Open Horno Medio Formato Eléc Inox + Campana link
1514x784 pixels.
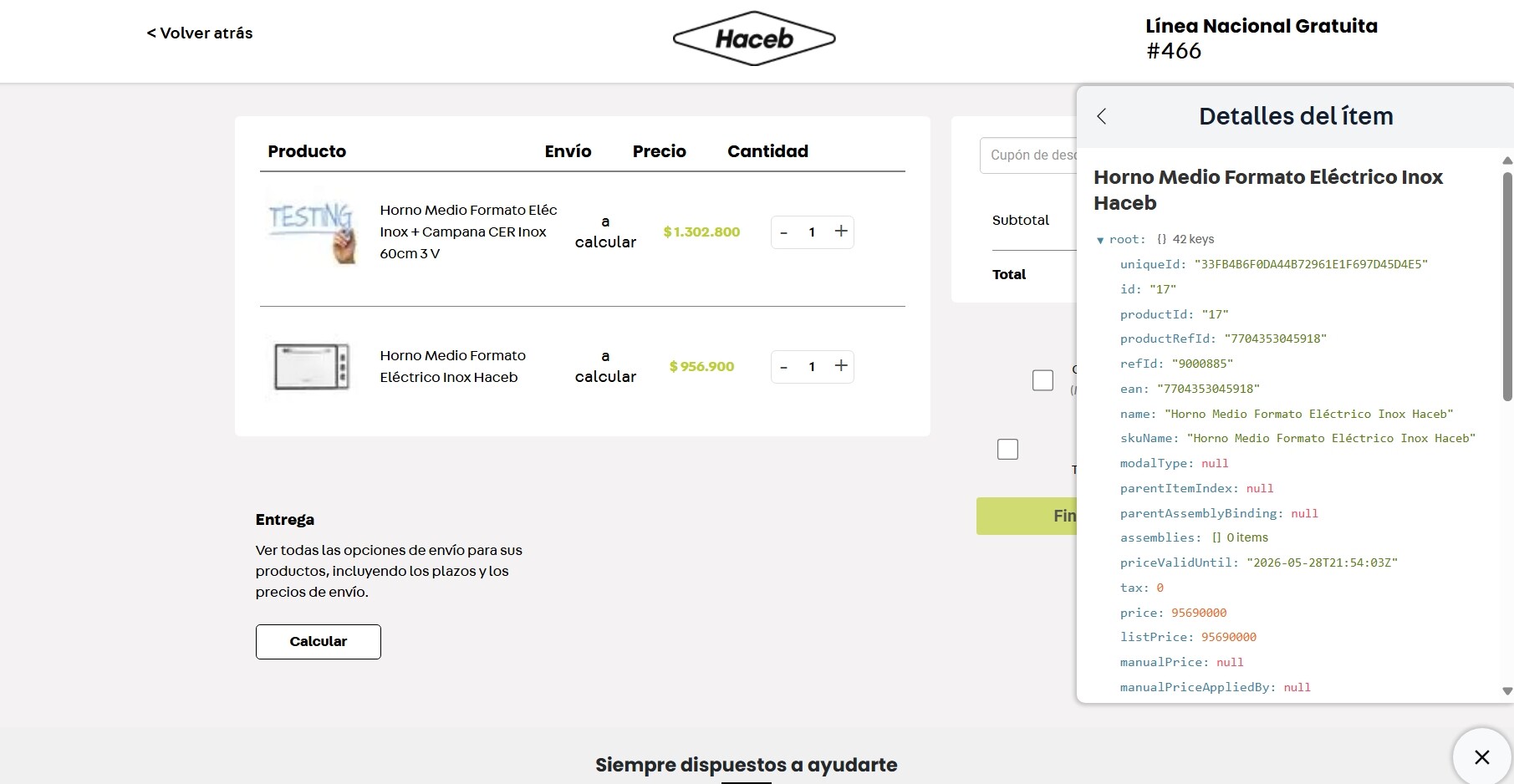(x=468, y=232)
